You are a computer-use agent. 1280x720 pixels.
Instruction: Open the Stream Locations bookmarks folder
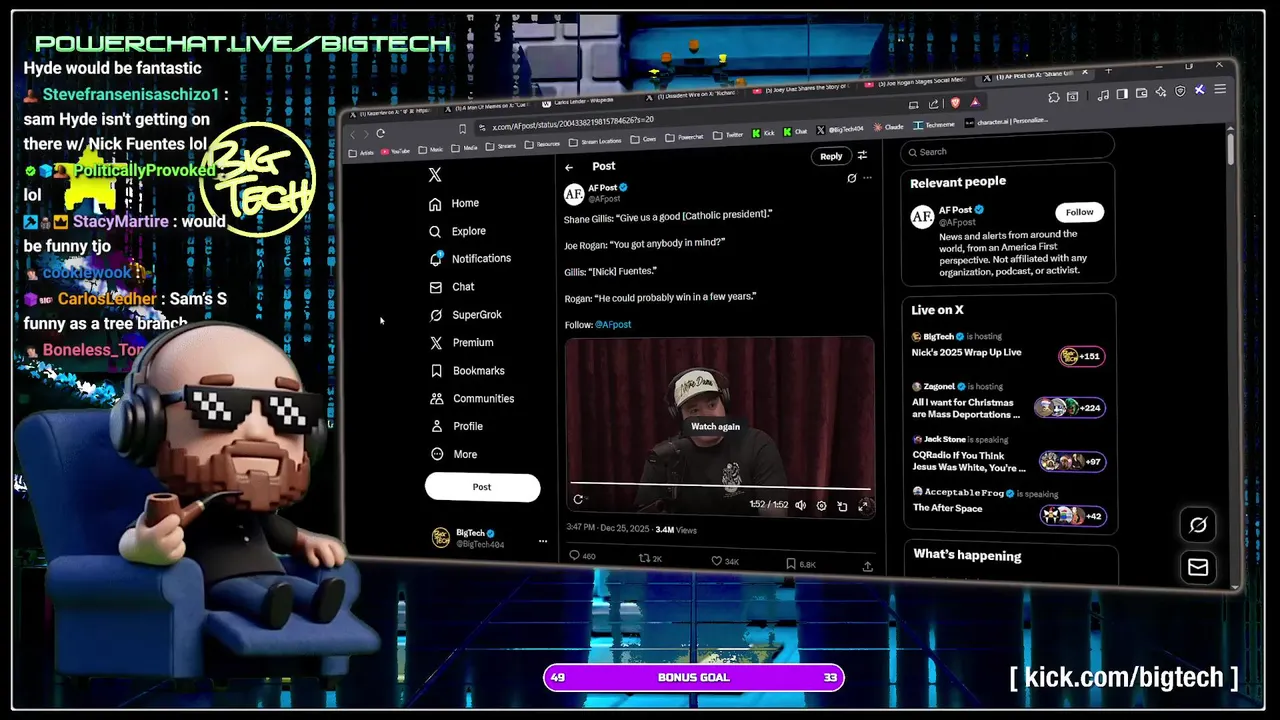(x=595, y=141)
